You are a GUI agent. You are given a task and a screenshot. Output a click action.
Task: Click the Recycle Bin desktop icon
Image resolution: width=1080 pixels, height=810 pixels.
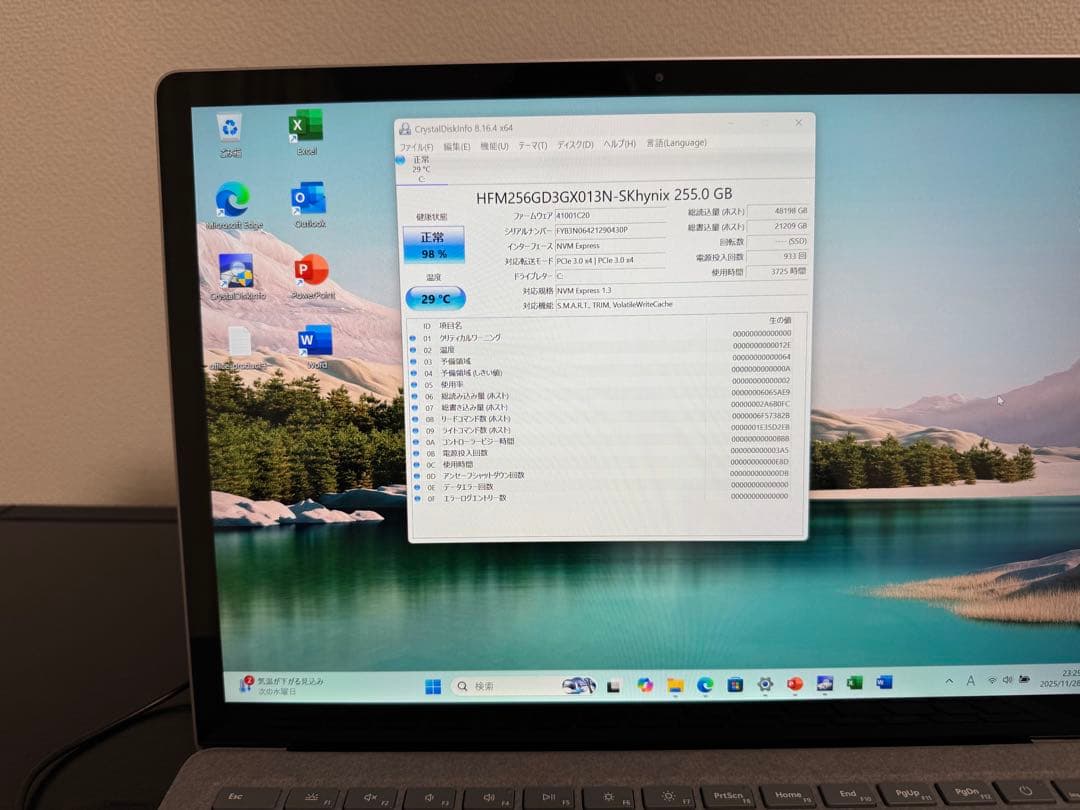point(231,128)
